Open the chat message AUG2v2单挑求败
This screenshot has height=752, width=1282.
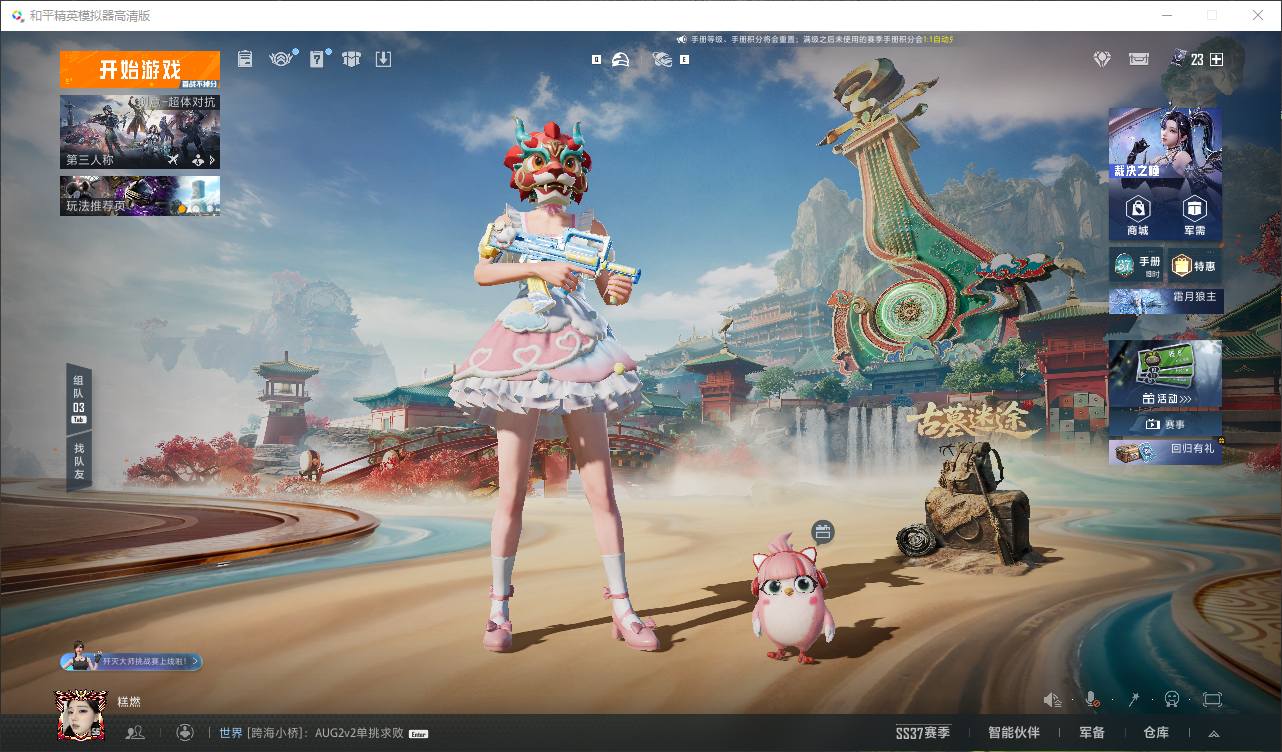coord(359,733)
